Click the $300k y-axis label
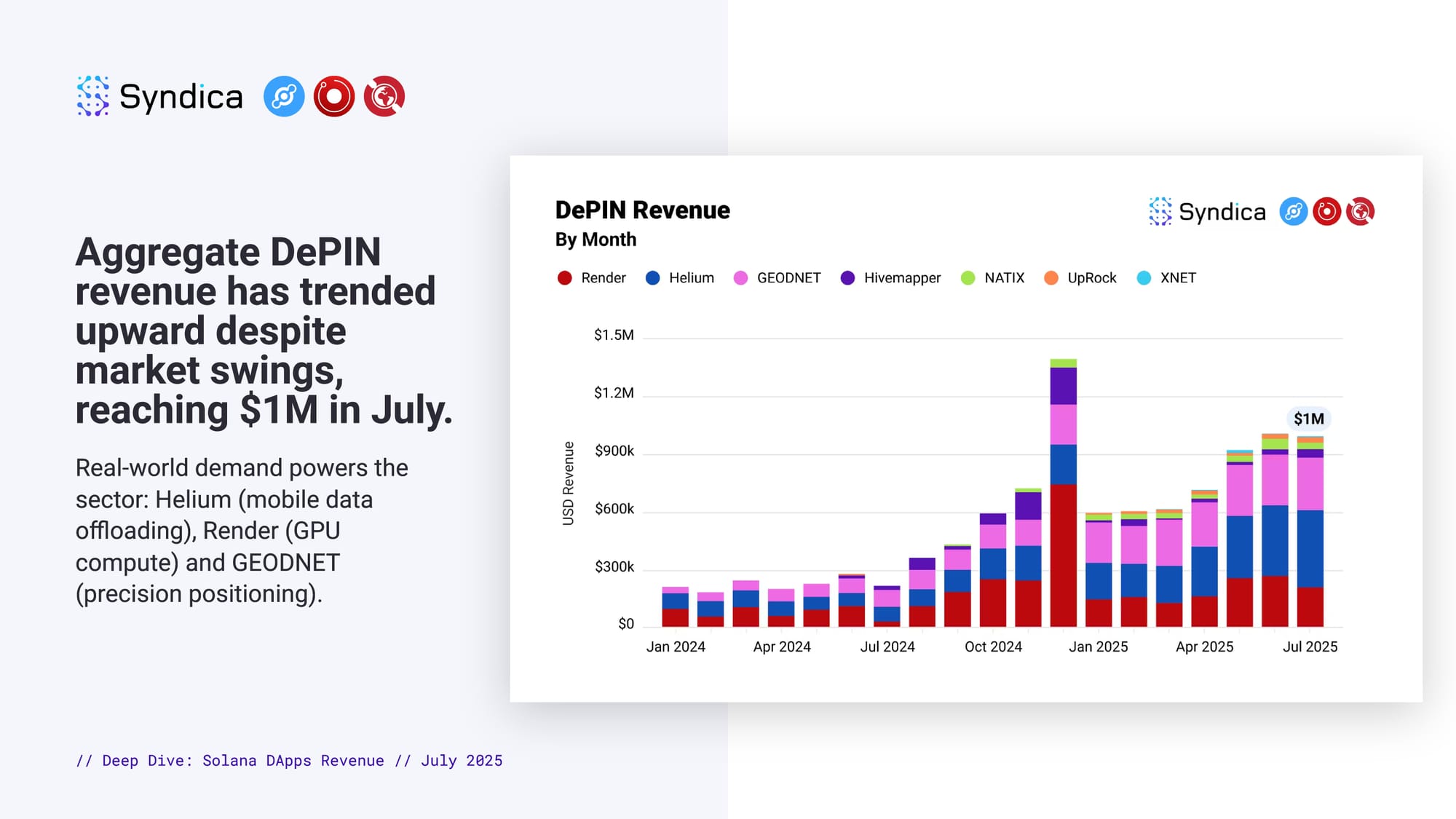This screenshot has width=1456, height=819. coord(614,566)
